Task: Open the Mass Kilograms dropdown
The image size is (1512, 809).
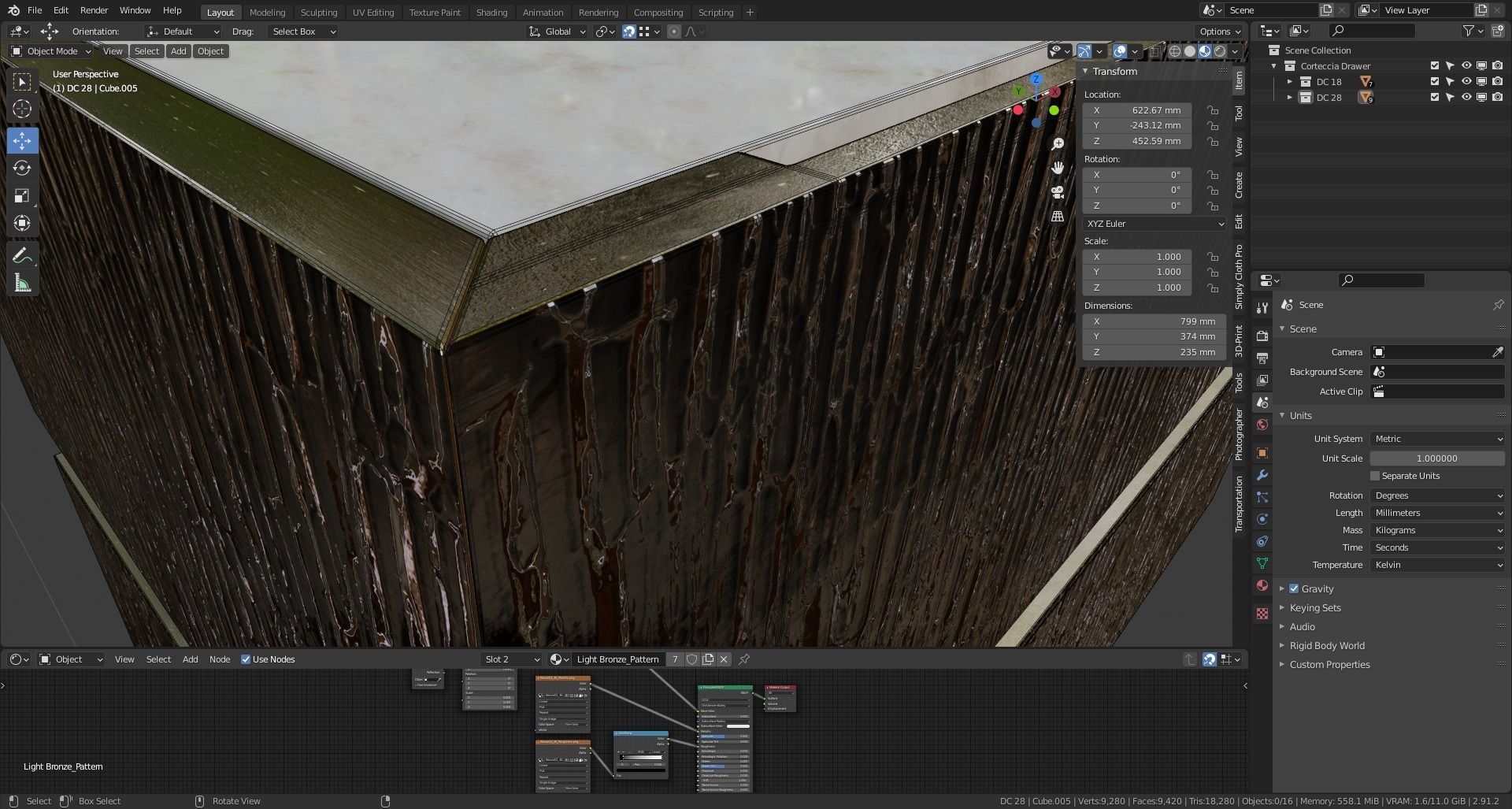Action: [x=1438, y=530]
